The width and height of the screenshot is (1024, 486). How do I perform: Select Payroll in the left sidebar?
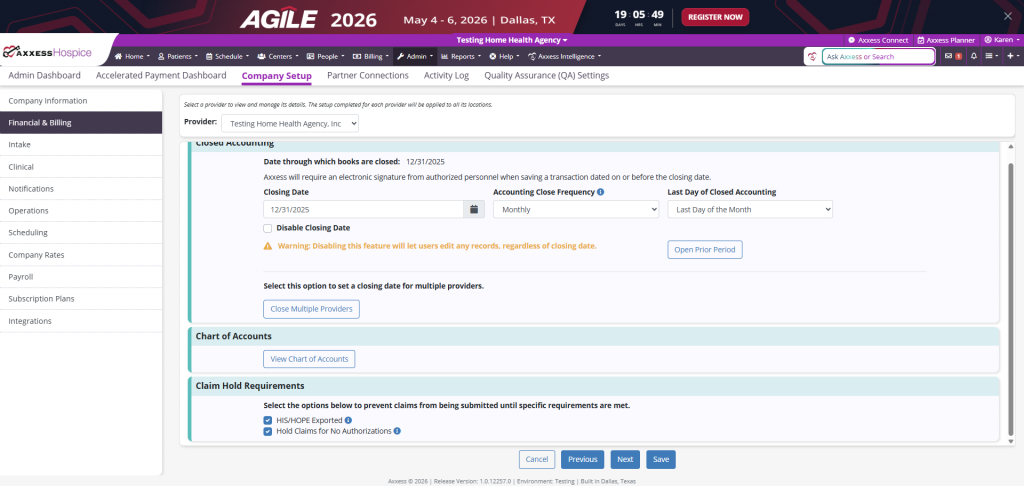pyautogui.click(x=21, y=277)
